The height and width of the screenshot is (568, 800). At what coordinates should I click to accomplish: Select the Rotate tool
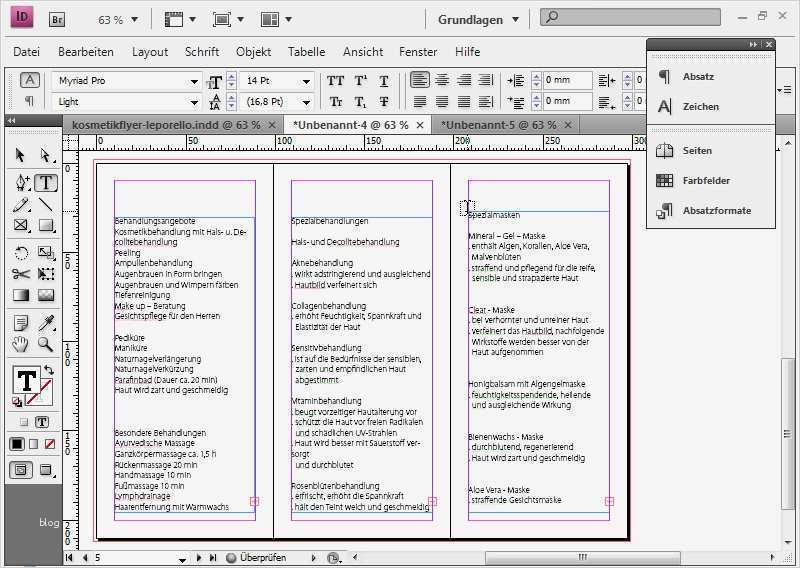tap(21, 253)
